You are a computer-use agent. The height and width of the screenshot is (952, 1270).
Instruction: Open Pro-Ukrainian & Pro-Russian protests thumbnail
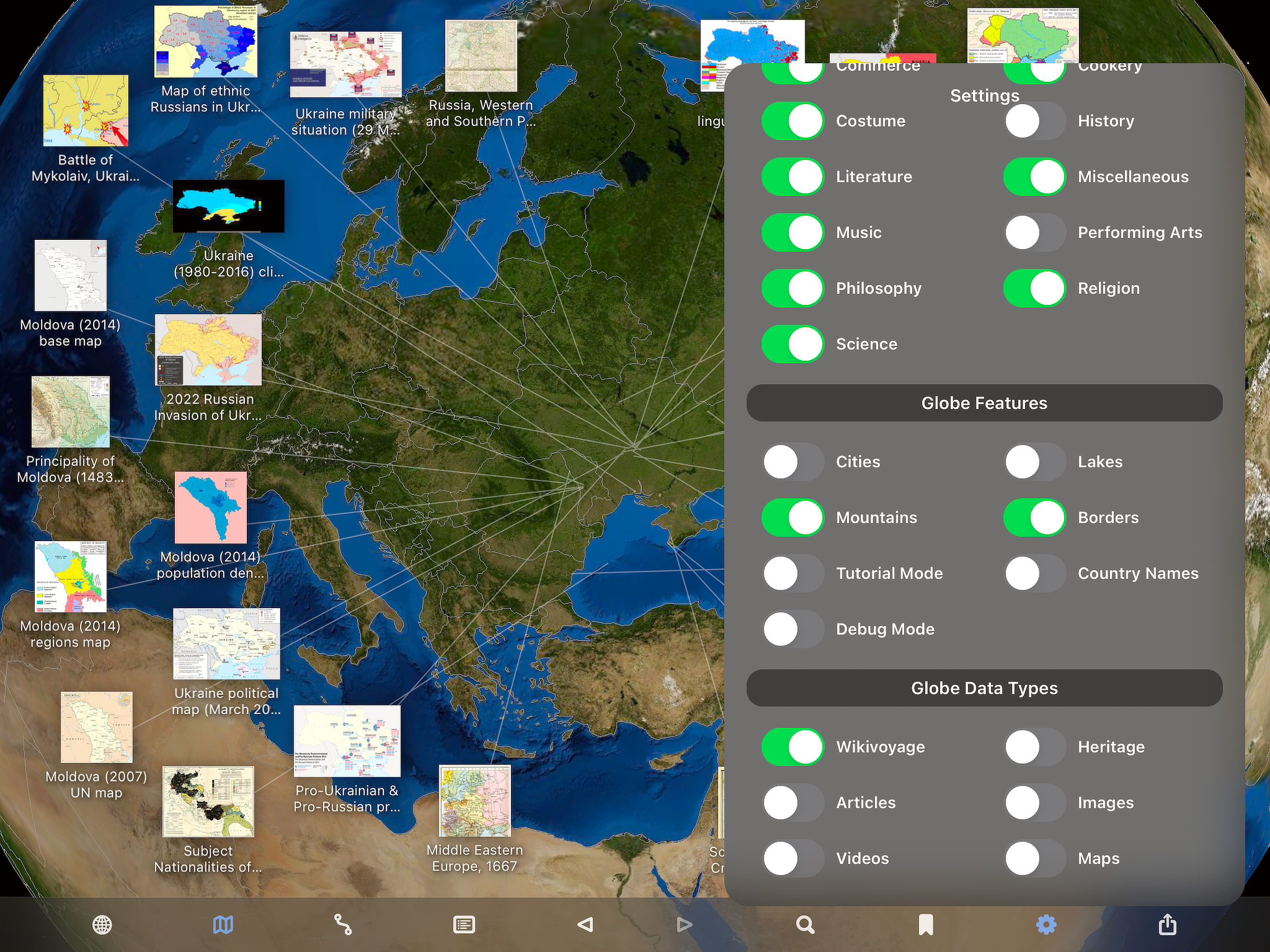click(x=347, y=741)
